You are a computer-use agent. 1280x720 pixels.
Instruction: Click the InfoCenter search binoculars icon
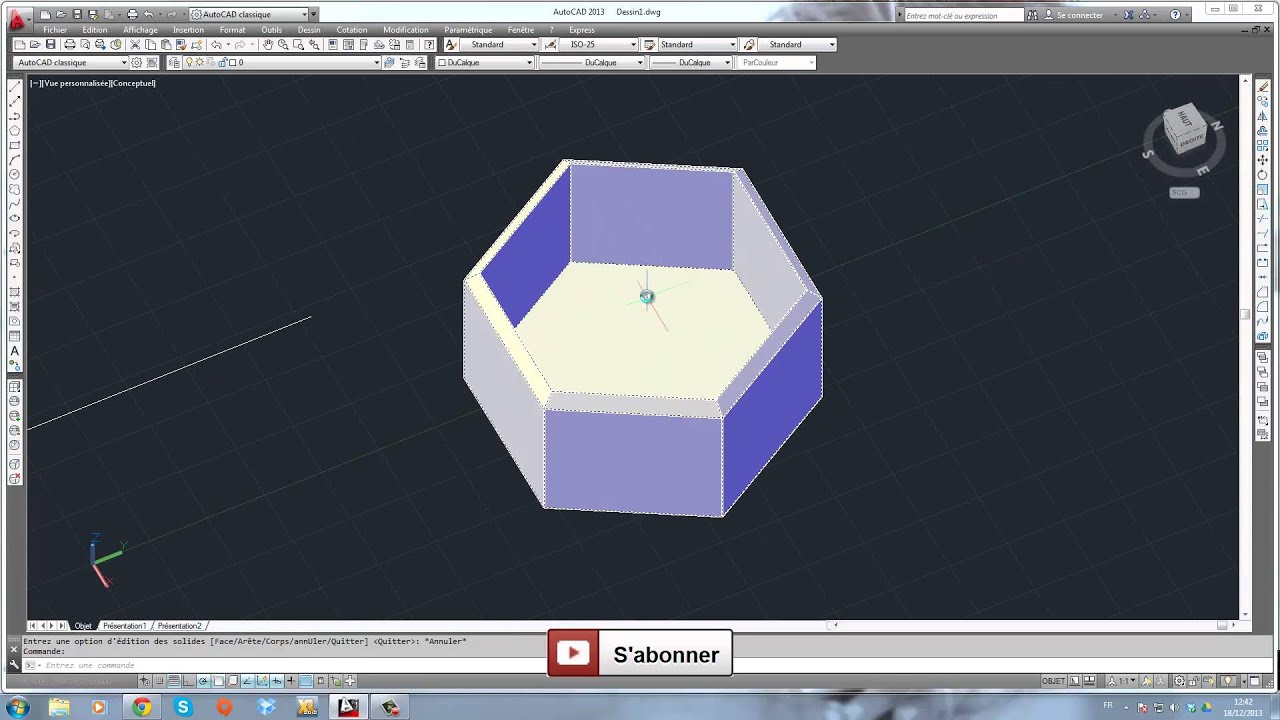click(x=1034, y=15)
